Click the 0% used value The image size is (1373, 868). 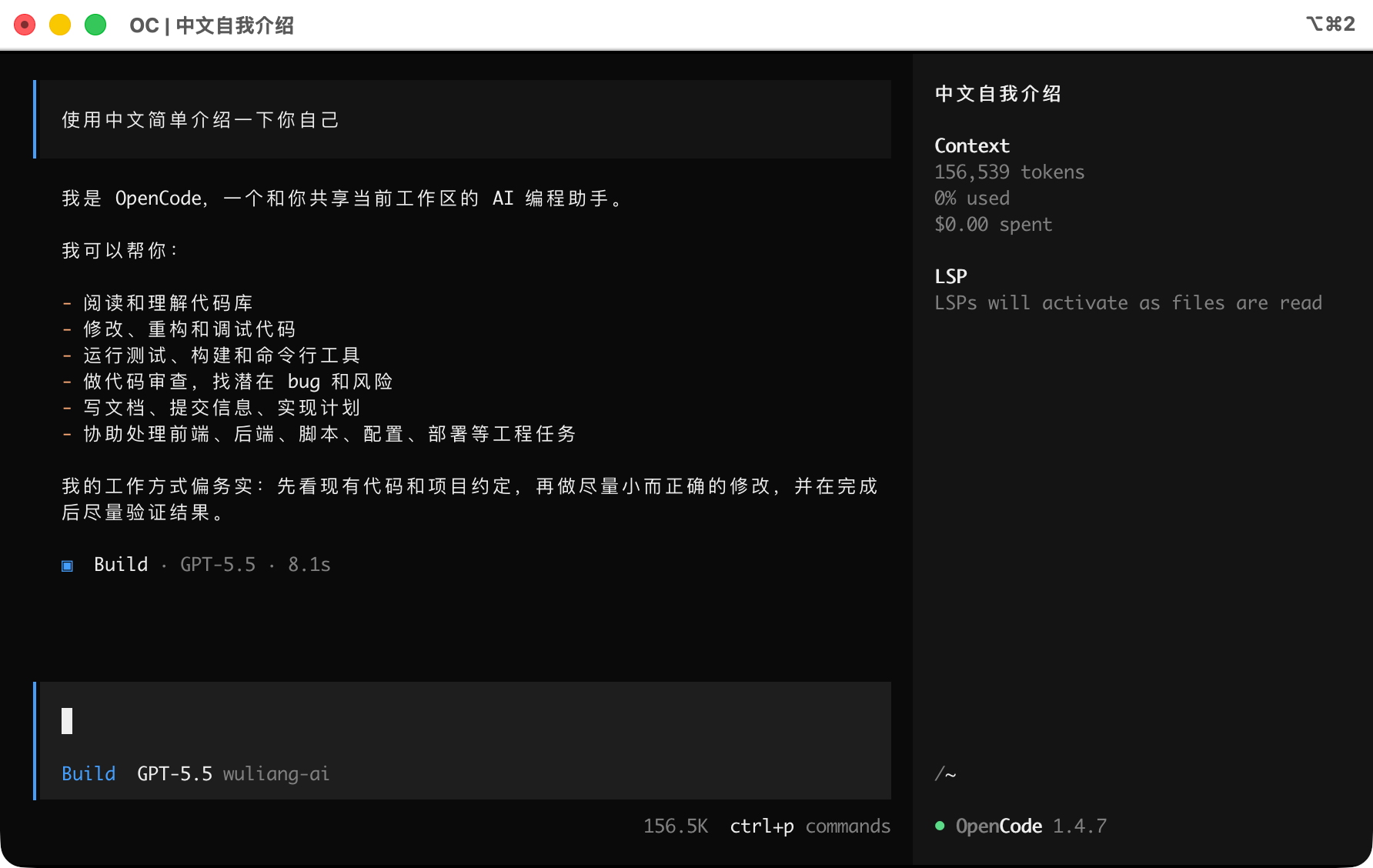pos(972,198)
